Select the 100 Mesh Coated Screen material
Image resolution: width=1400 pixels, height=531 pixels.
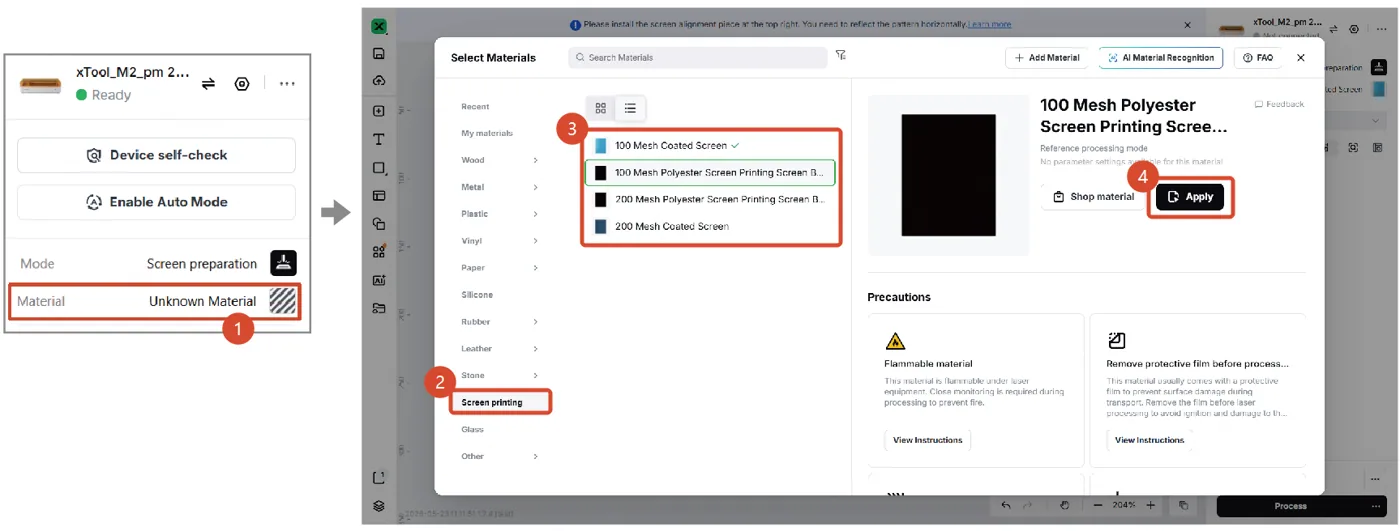click(x=711, y=145)
